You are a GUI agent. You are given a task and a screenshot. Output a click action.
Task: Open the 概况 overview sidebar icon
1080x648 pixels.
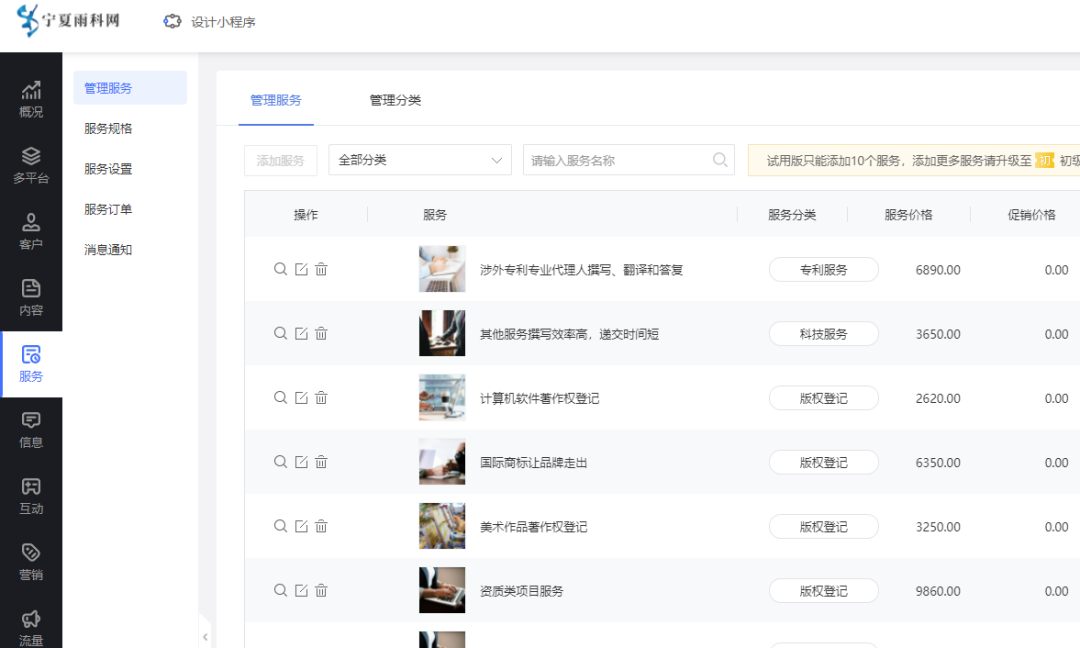pos(31,99)
